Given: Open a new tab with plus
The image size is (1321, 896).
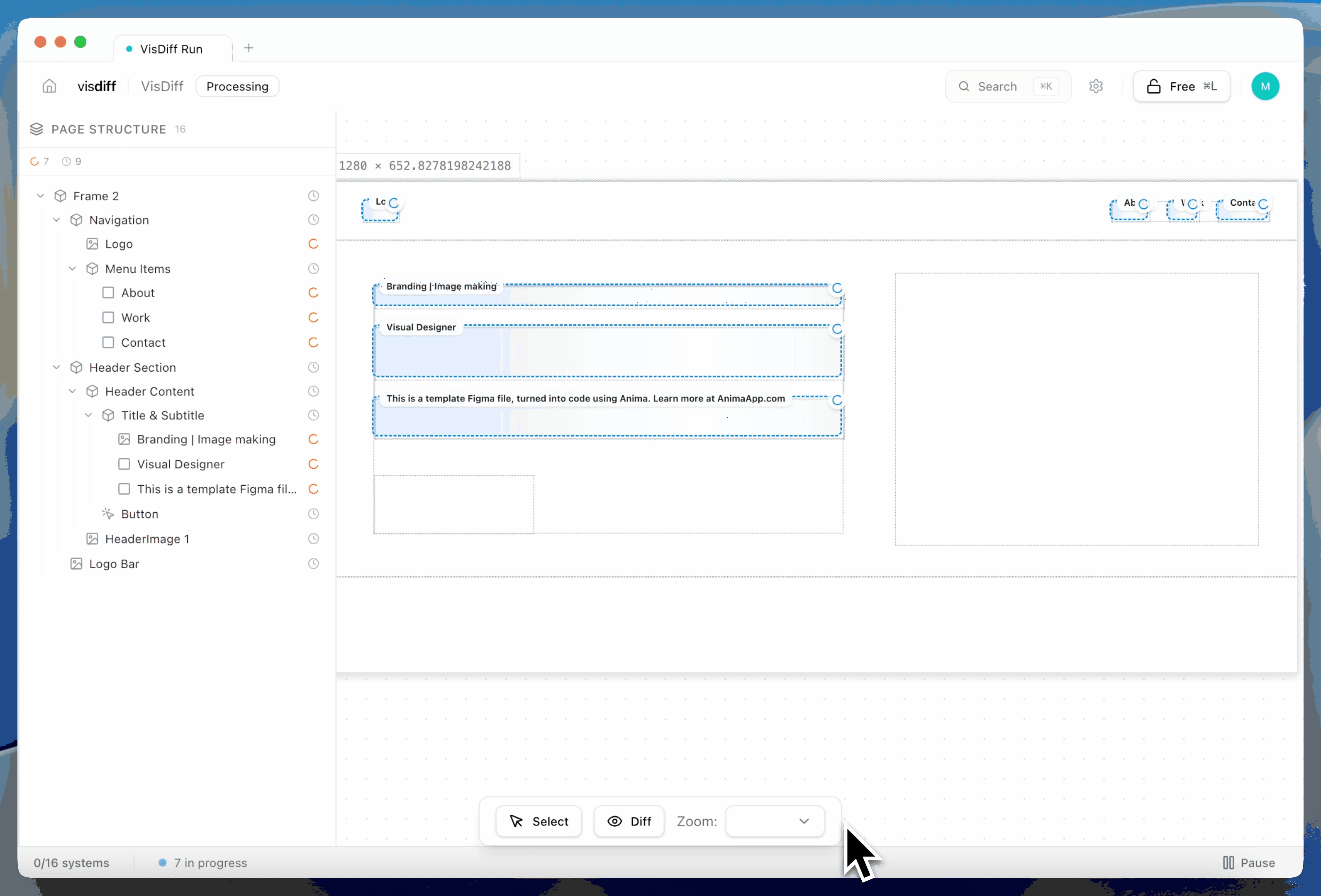Looking at the screenshot, I should pyautogui.click(x=249, y=48).
